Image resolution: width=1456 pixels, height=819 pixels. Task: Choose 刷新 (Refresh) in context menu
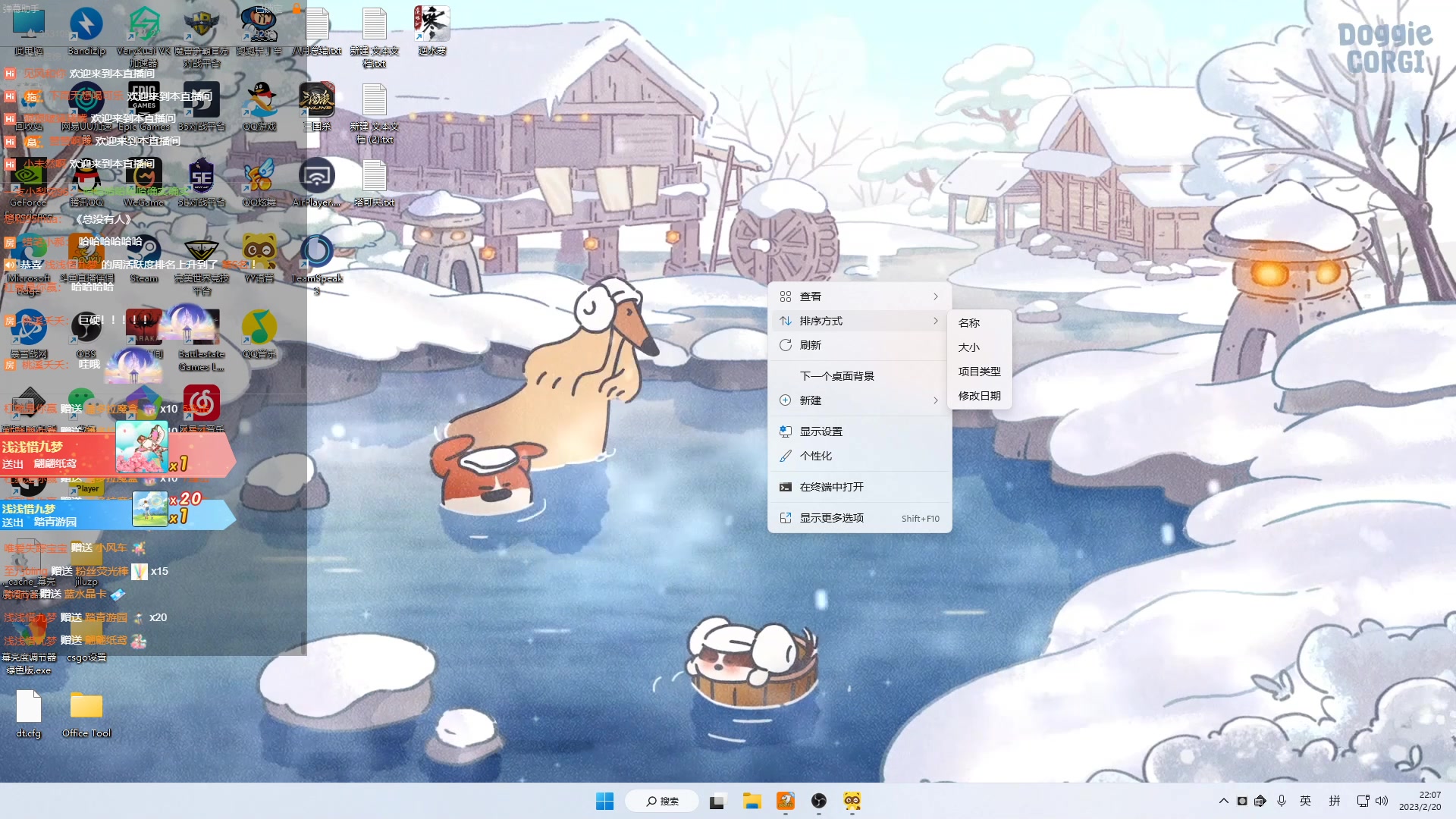point(859,345)
